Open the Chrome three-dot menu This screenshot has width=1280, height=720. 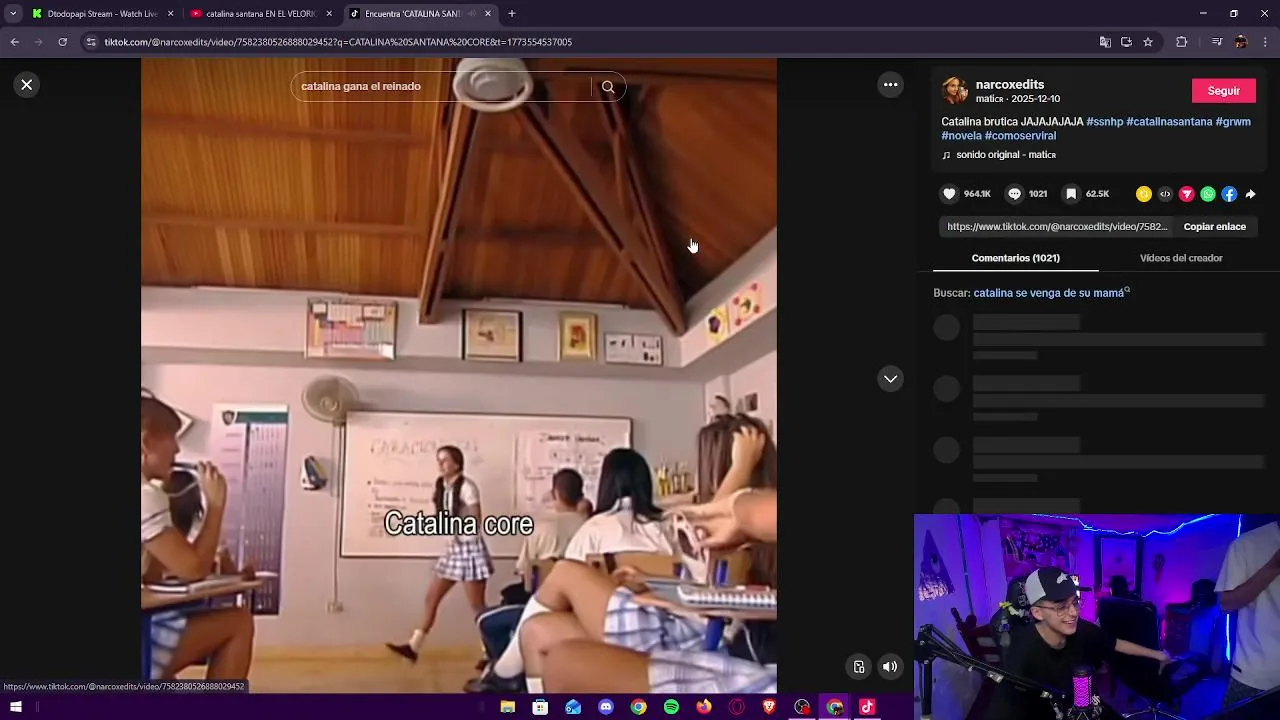pos(1266,42)
